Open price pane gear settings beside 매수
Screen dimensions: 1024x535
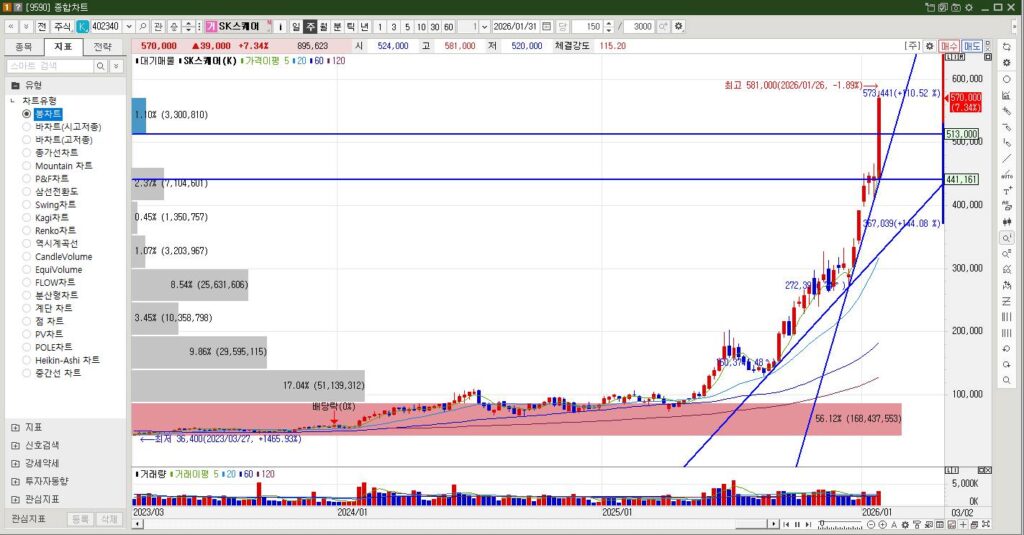coord(929,46)
